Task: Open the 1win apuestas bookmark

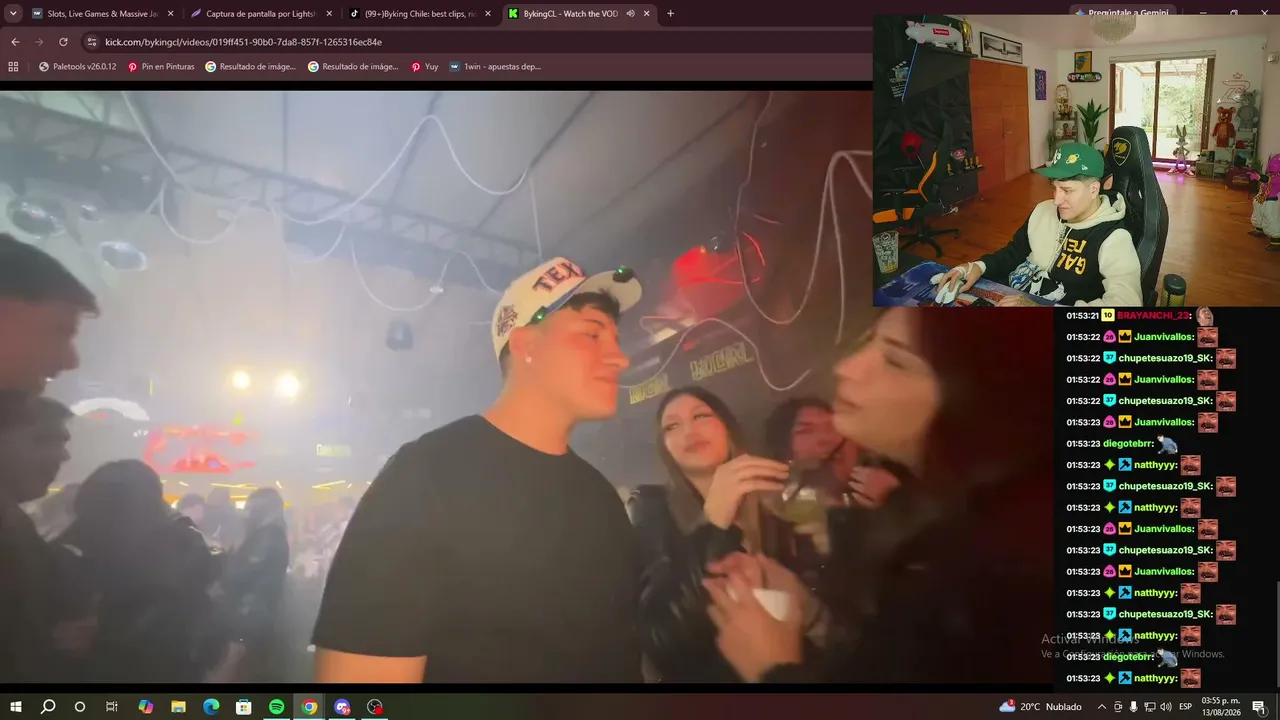Action: click(x=495, y=67)
